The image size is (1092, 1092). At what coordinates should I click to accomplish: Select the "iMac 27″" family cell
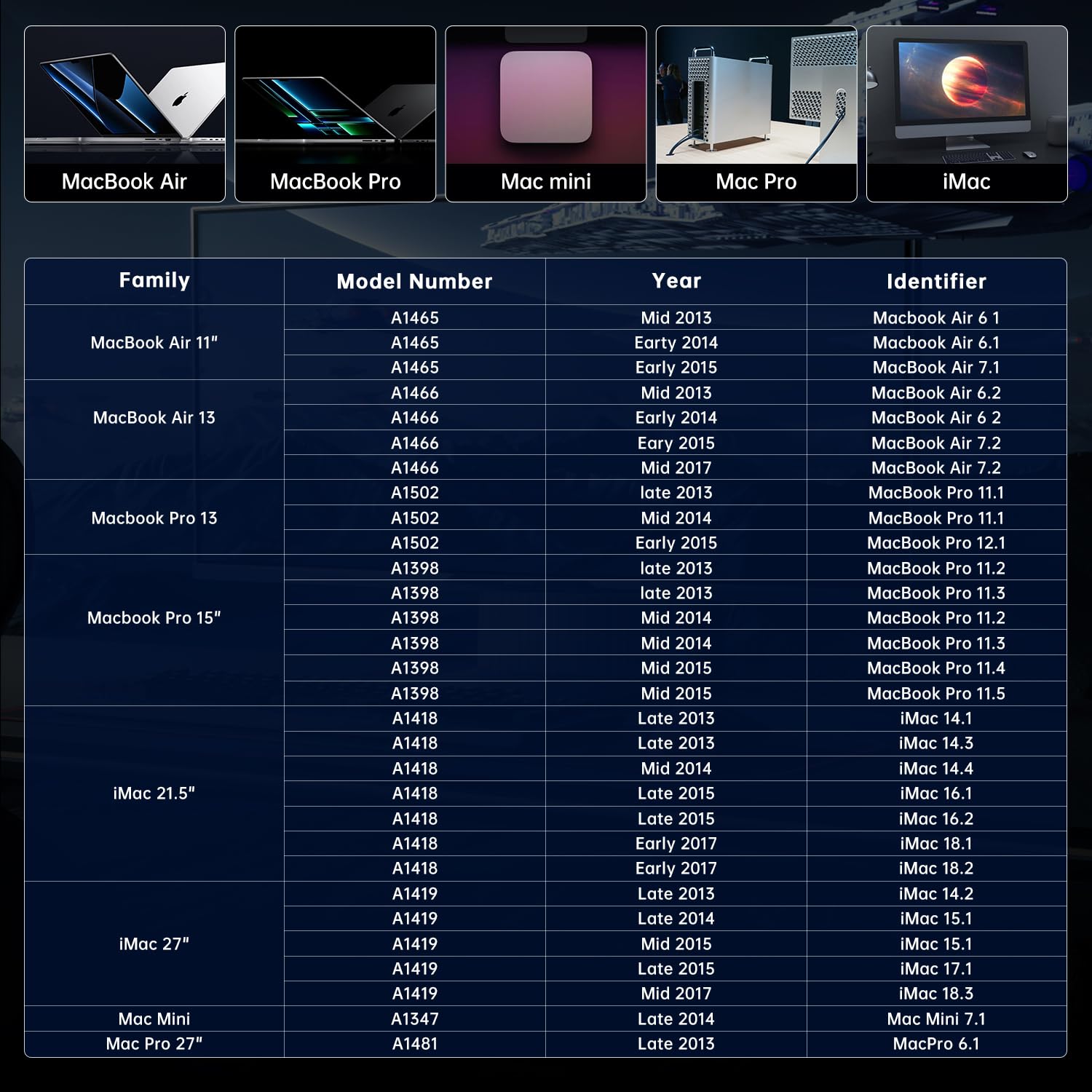[x=154, y=943]
